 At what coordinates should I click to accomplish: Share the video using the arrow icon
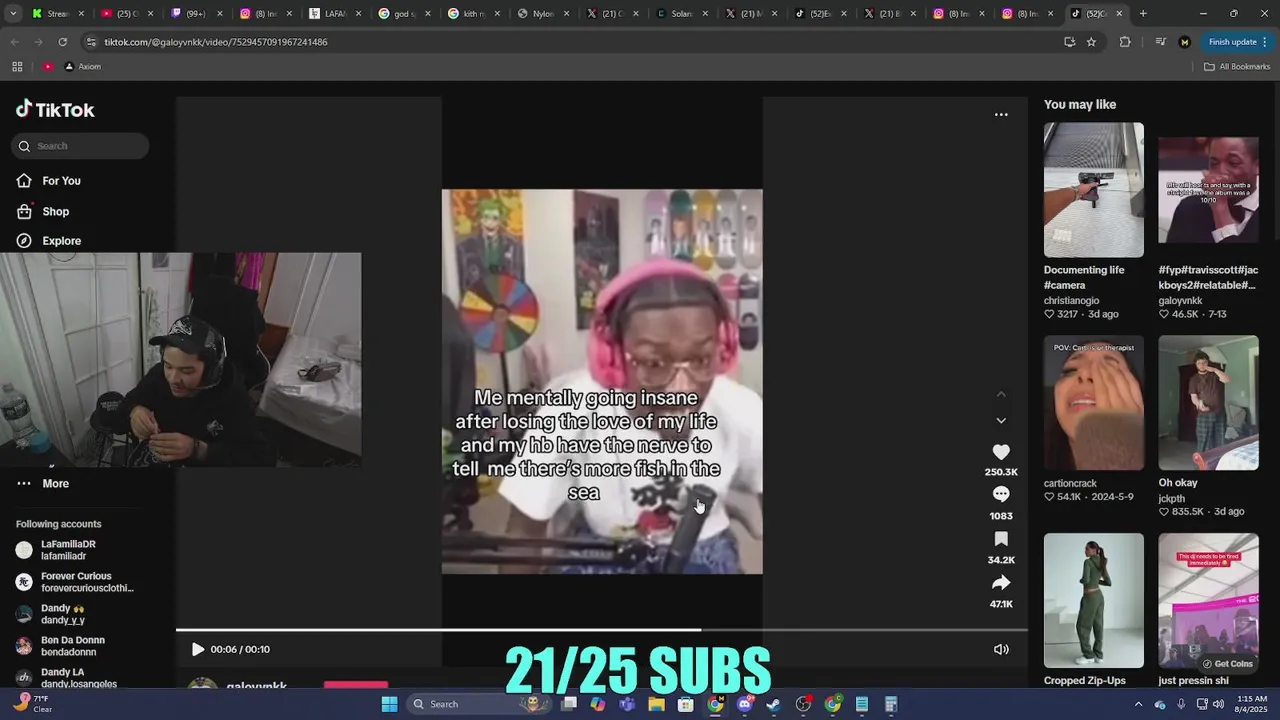(1001, 583)
